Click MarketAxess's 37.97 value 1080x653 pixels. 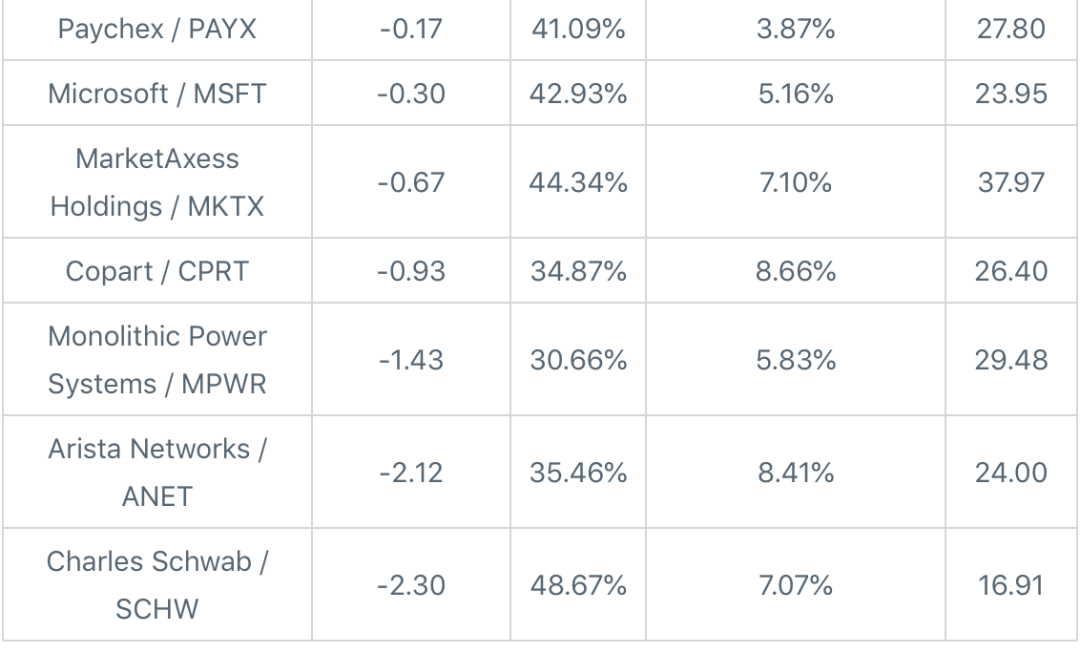[1012, 181]
